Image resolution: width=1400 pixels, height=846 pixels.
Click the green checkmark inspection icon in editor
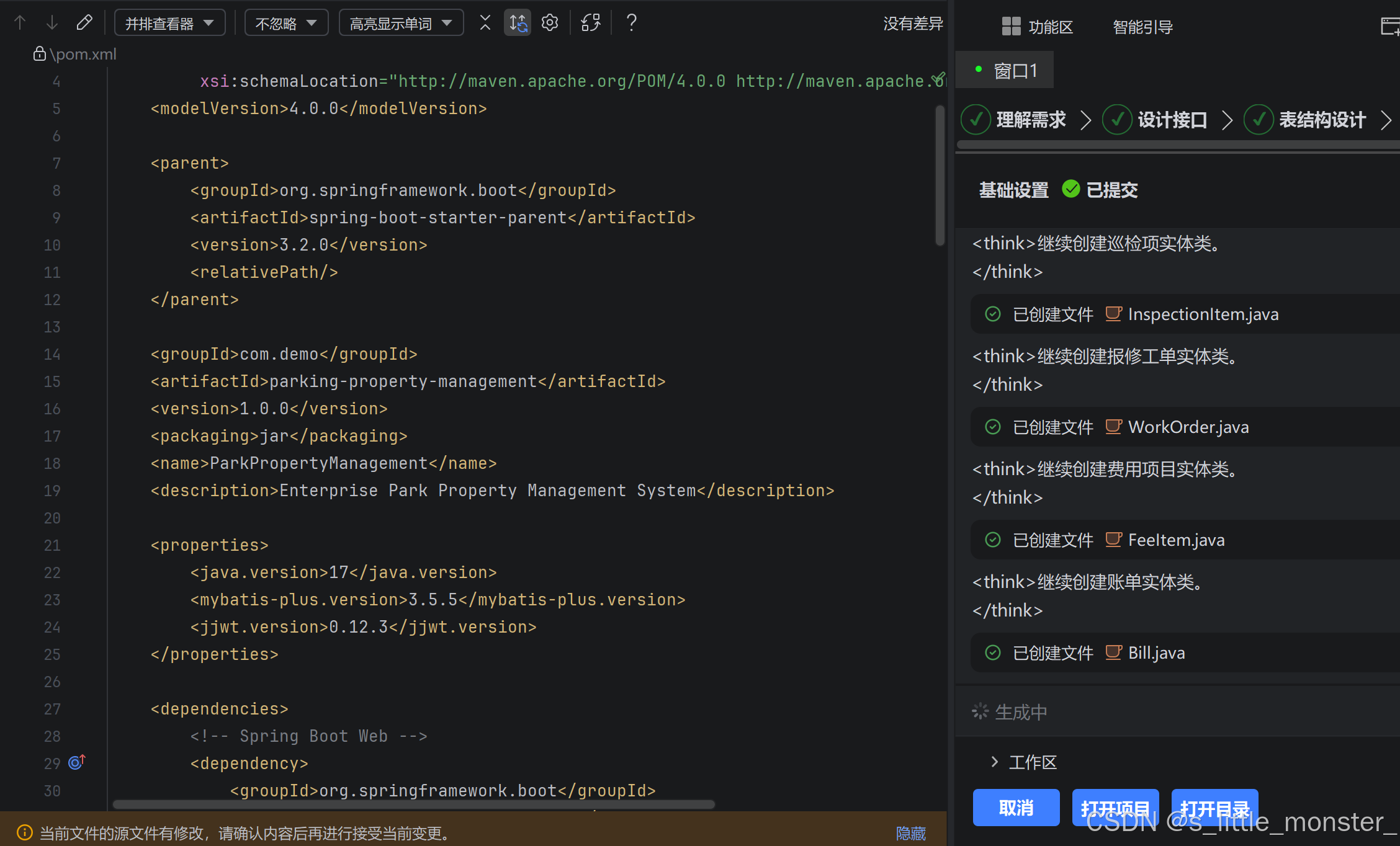coord(939,78)
